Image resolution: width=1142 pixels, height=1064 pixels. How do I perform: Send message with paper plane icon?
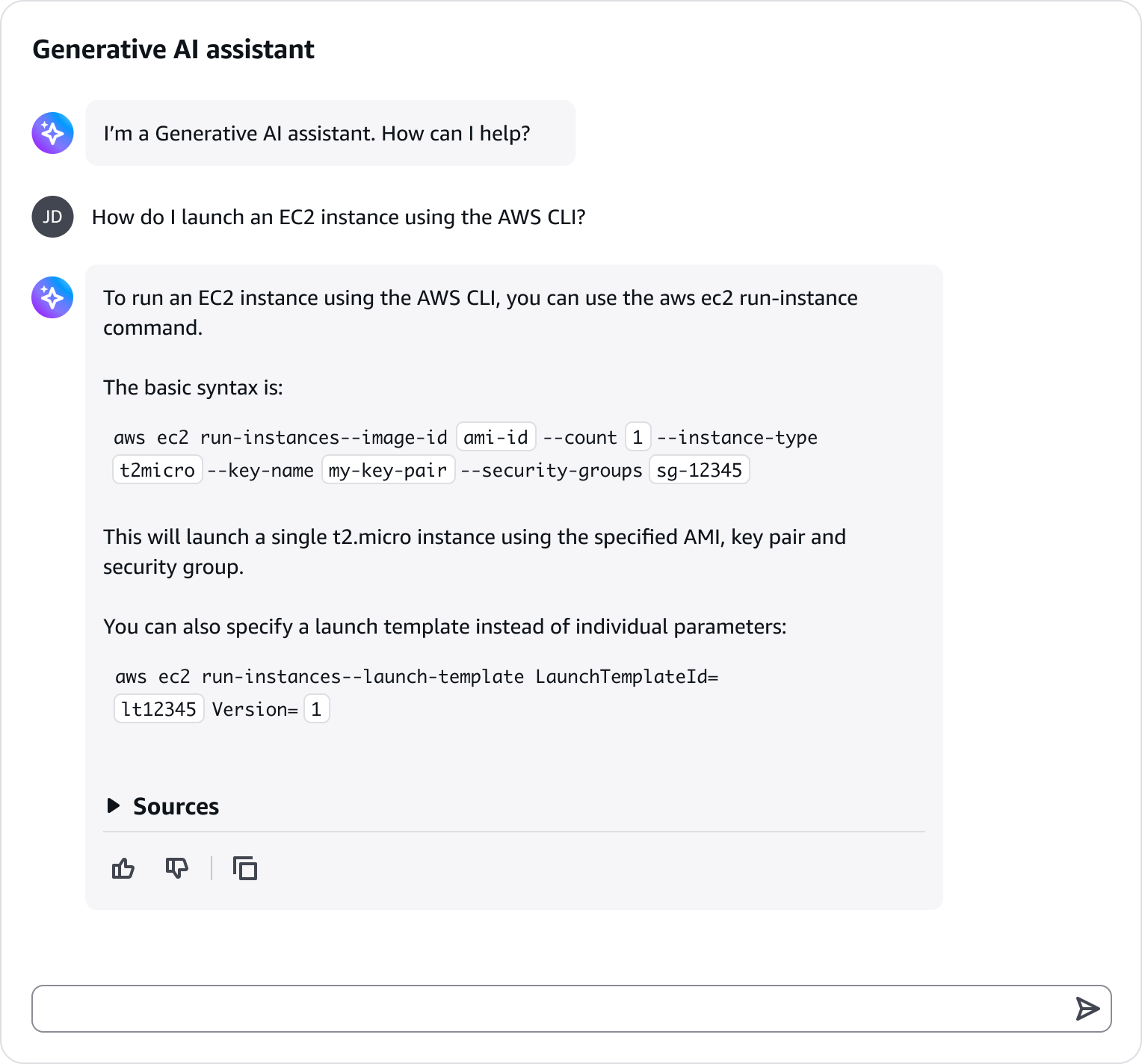1087,1009
